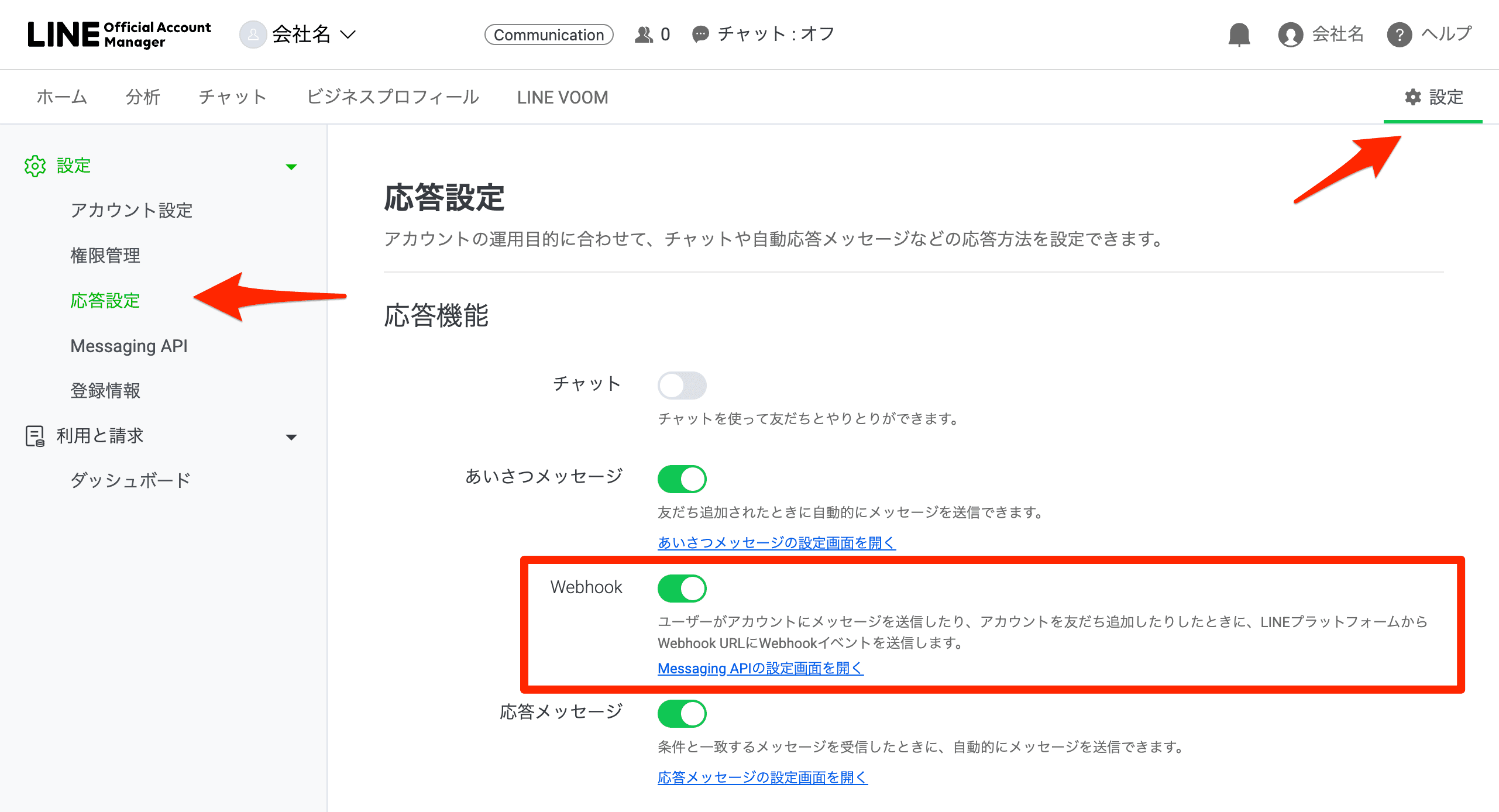Click the あいさつメッセージ label
Image resolution: width=1499 pixels, height=812 pixels.
(x=544, y=477)
